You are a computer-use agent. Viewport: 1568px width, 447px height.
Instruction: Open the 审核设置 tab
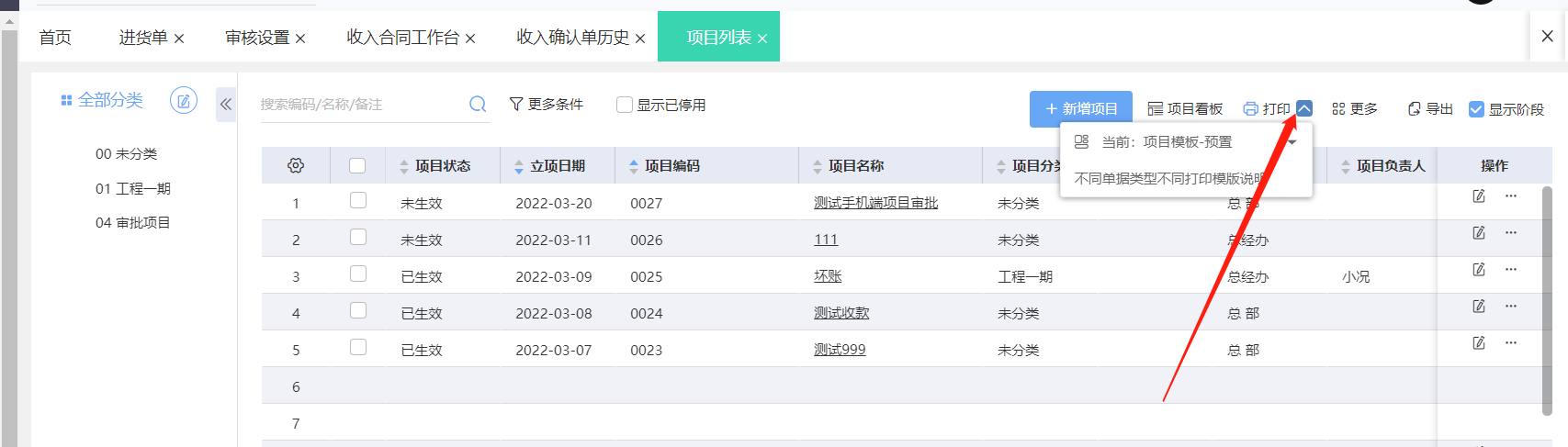pyautogui.click(x=257, y=38)
